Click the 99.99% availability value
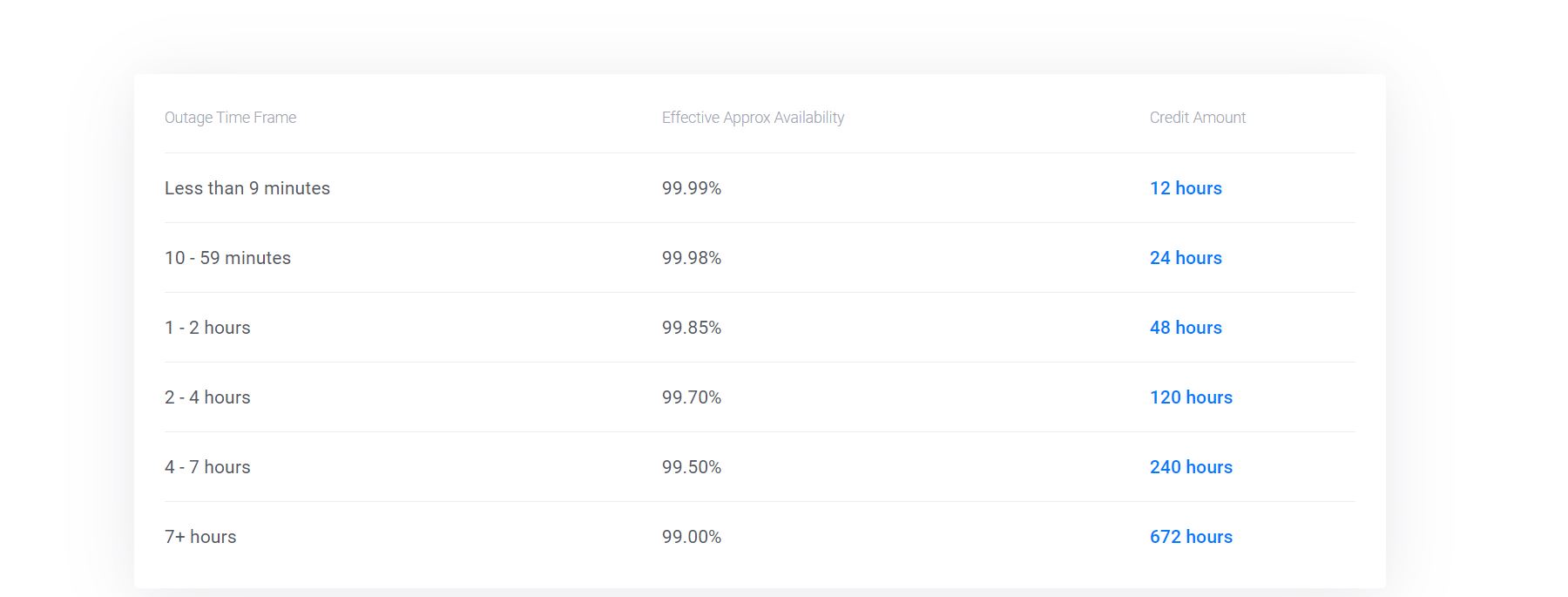 [x=692, y=188]
